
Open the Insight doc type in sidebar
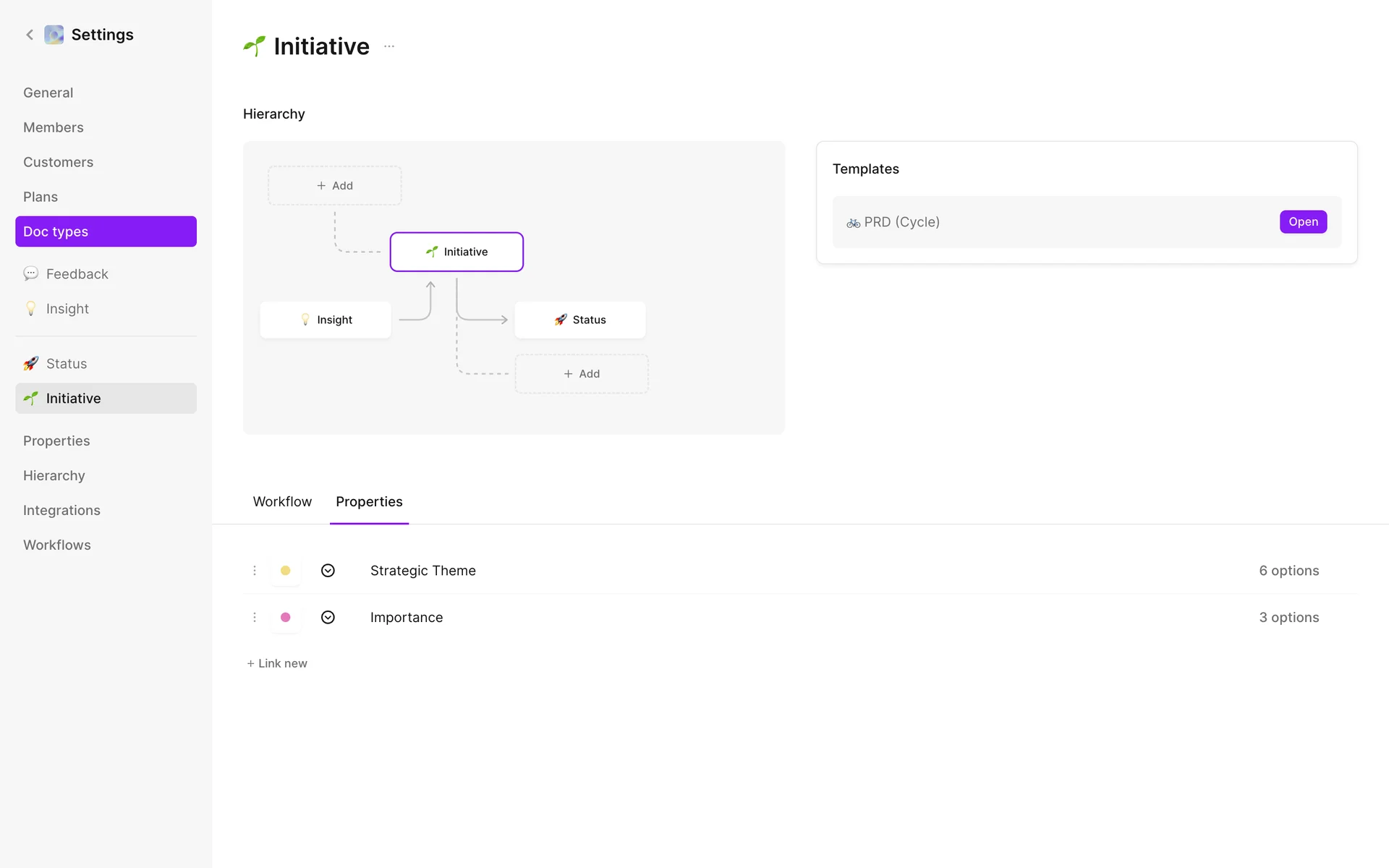pyautogui.click(x=67, y=309)
